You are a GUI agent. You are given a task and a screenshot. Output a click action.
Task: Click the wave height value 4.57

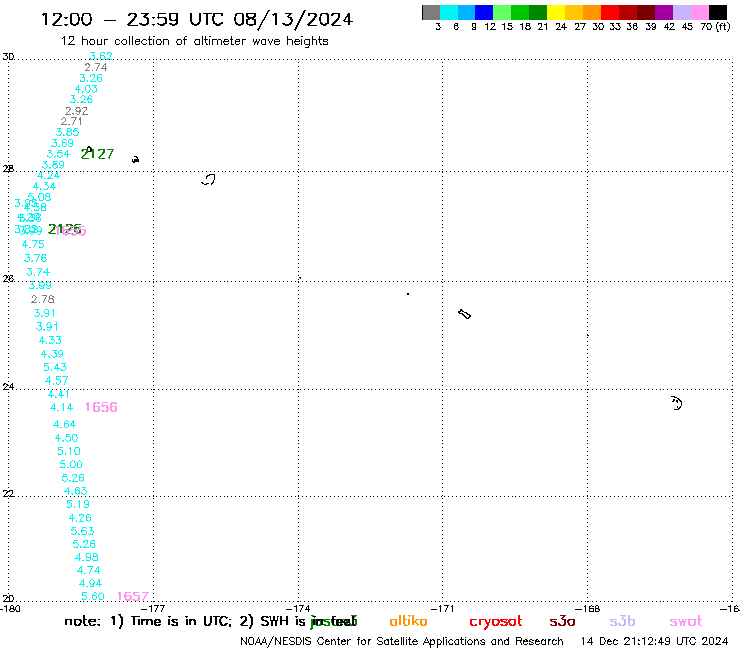pos(57,380)
